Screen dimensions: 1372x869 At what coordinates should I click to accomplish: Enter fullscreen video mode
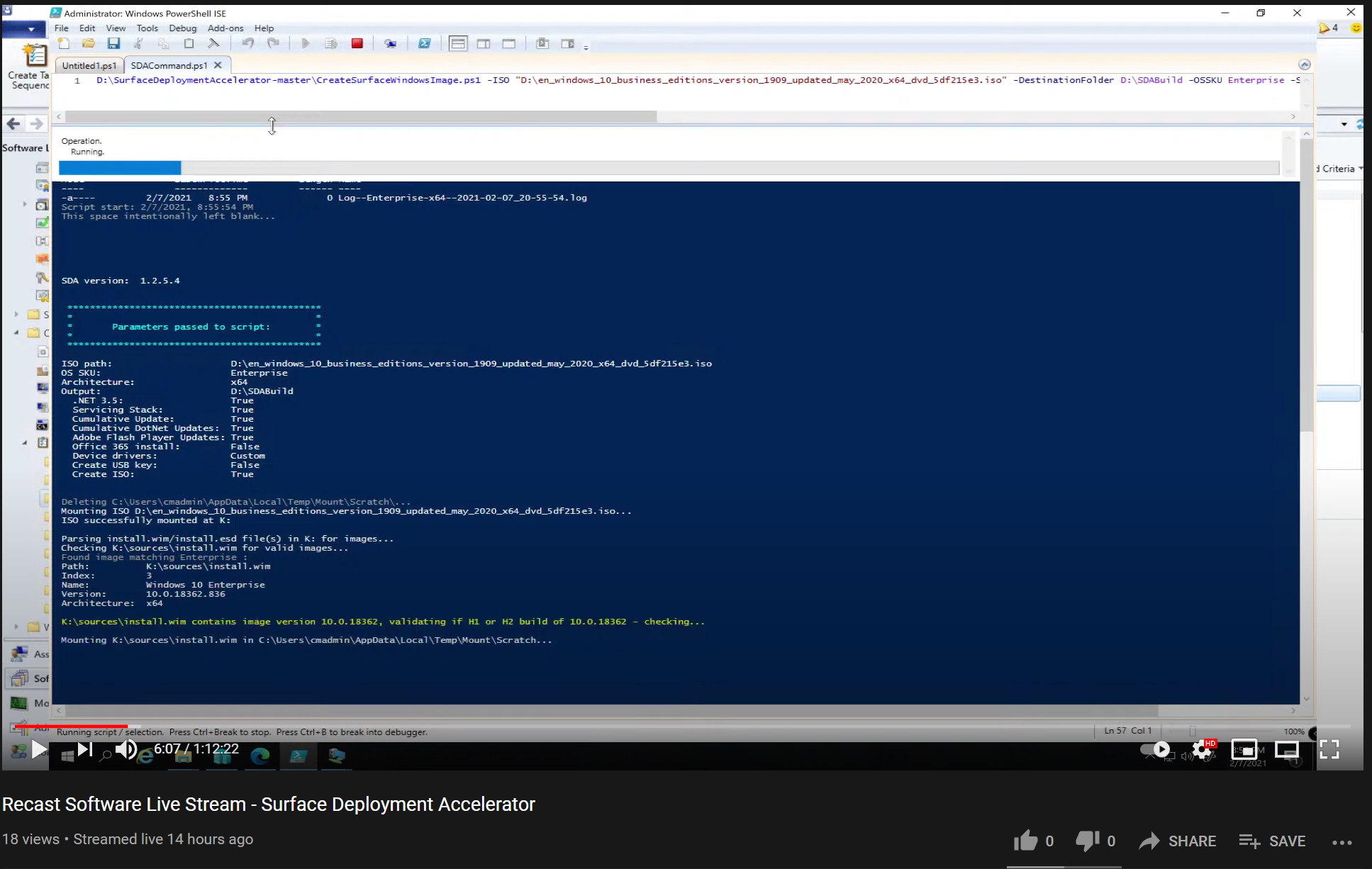(1329, 749)
